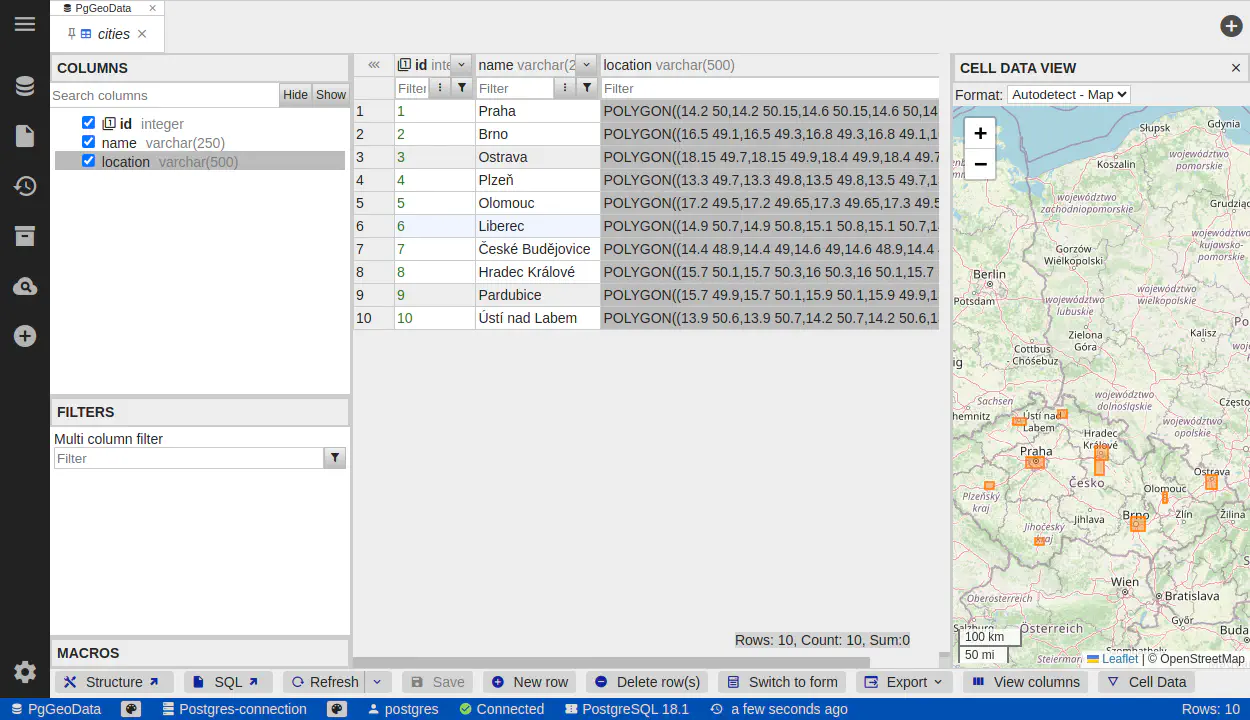Image resolution: width=1250 pixels, height=720 pixels.
Task: Uncheck the name column checkbox
Action: pos(89,142)
